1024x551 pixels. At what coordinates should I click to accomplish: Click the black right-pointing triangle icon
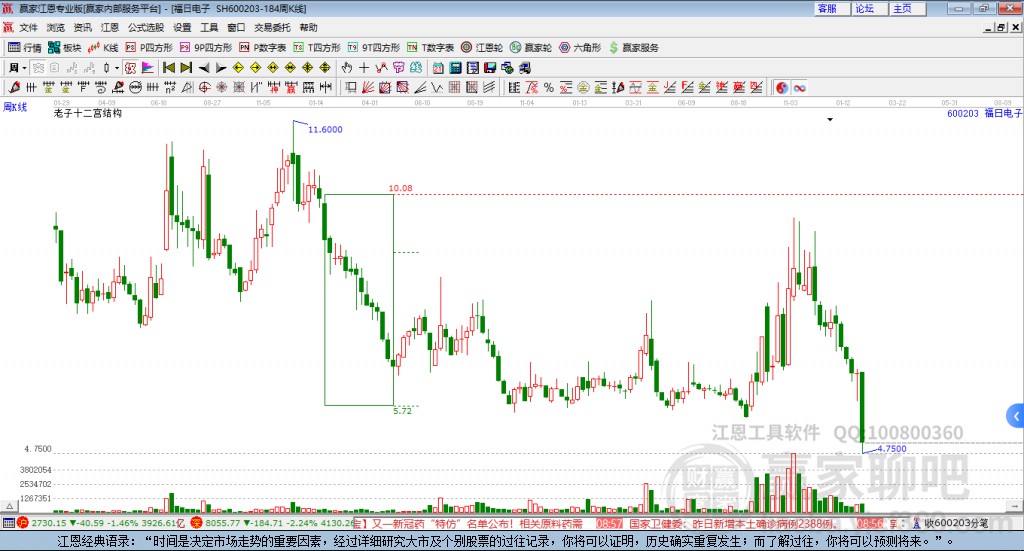point(221,68)
